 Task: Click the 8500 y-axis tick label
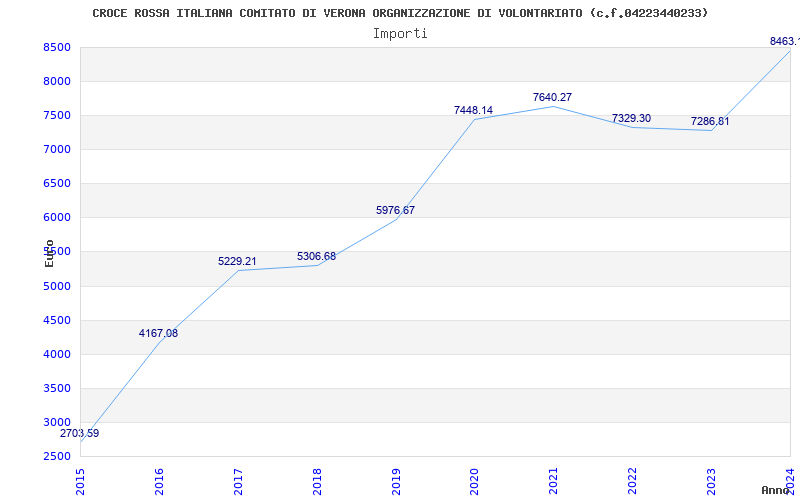(x=57, y=47)
